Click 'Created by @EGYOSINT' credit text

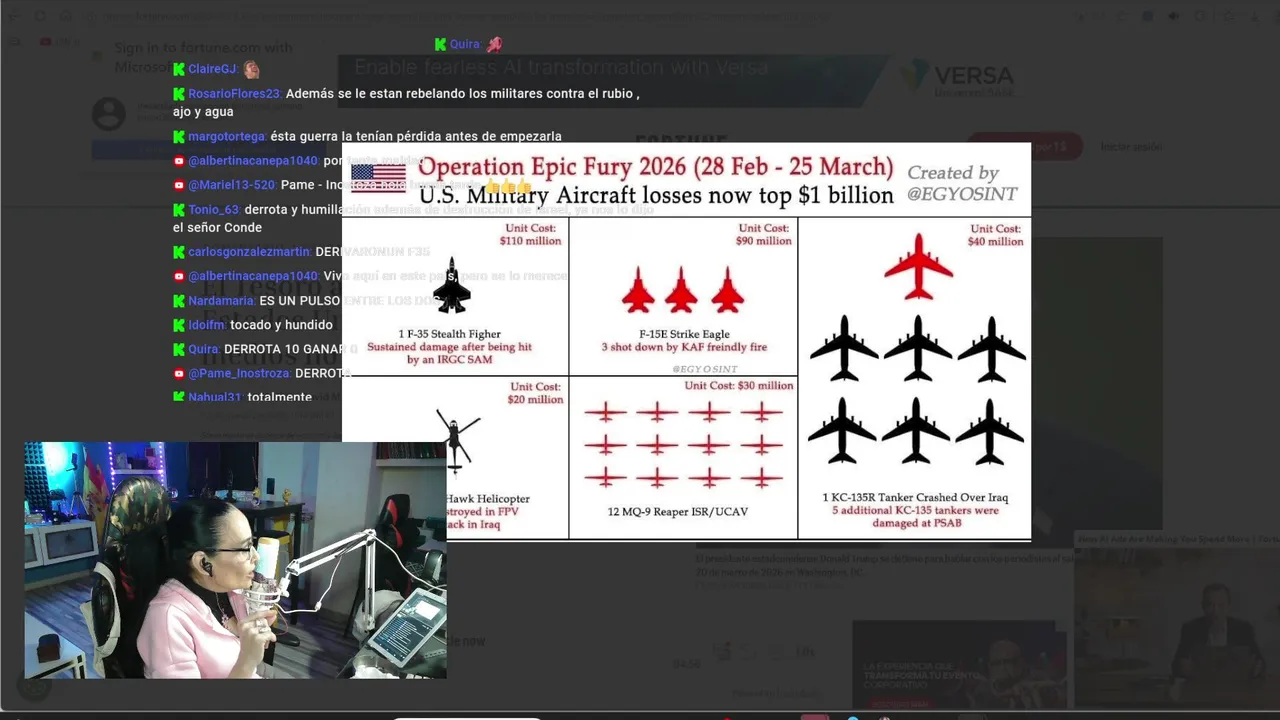tap(961, 183)
